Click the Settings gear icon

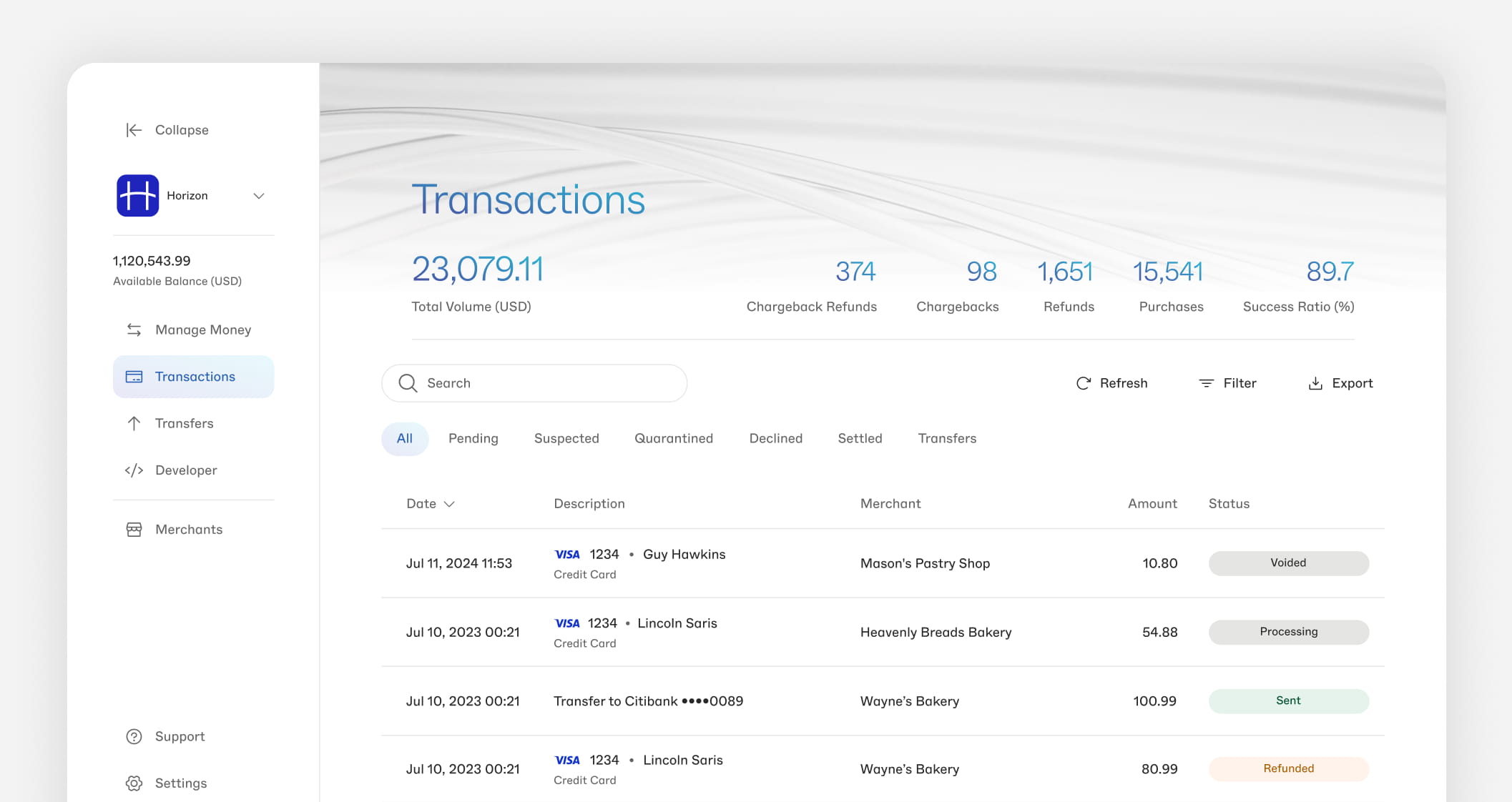(134, 783)
